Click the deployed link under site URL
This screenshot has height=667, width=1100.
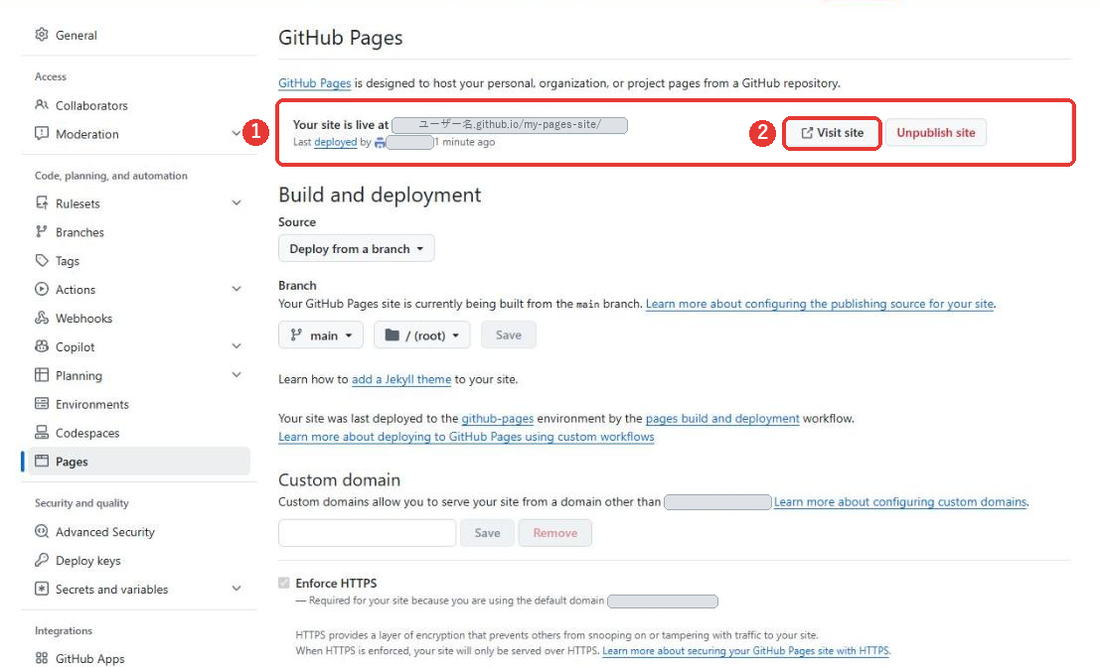click(335, 142)
